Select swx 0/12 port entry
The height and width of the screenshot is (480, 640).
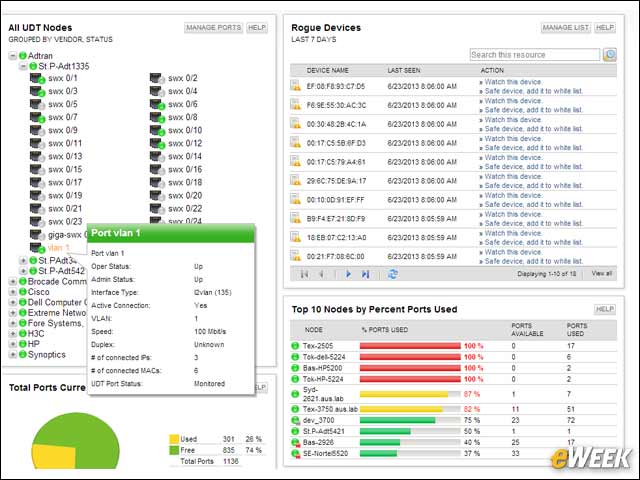[x=185, y=144]
